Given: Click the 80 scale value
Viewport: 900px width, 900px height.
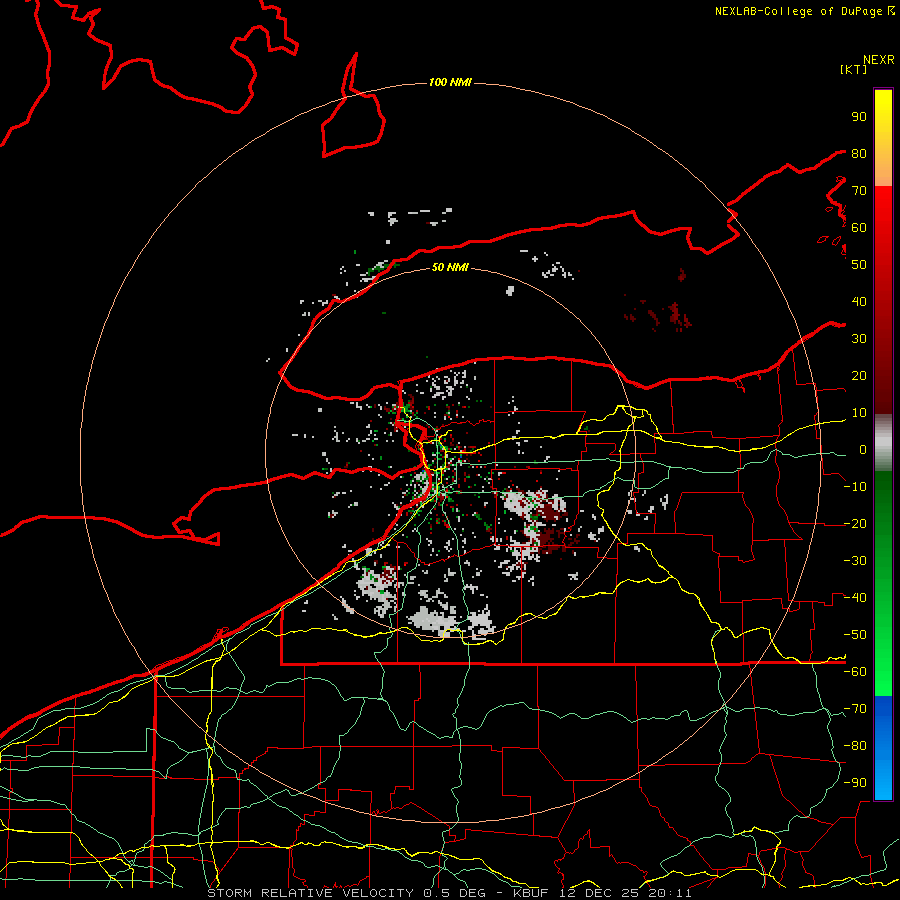Looking at the screenshot, I should click(859, 153).
